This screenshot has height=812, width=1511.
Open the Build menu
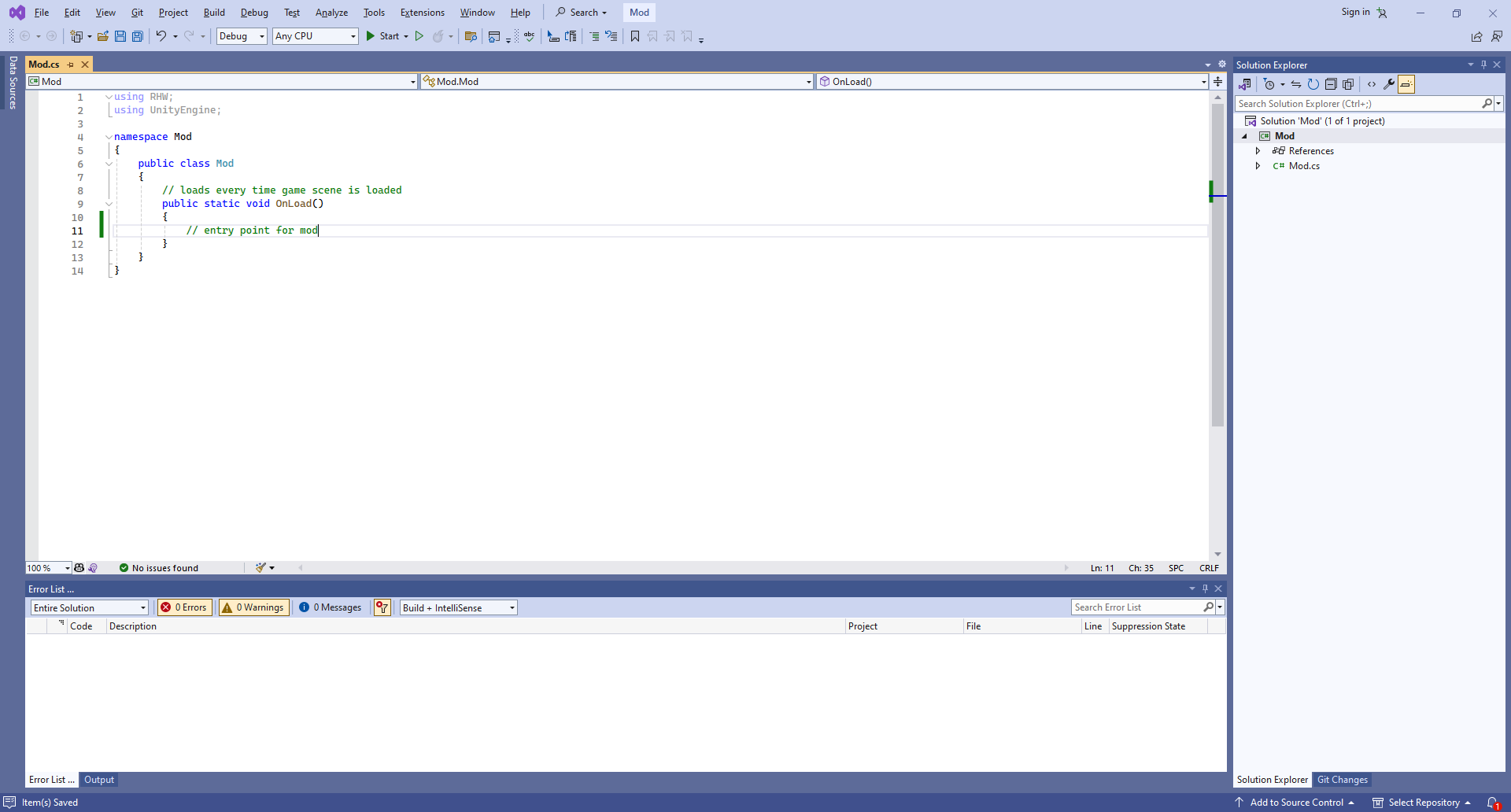[213, 12]
